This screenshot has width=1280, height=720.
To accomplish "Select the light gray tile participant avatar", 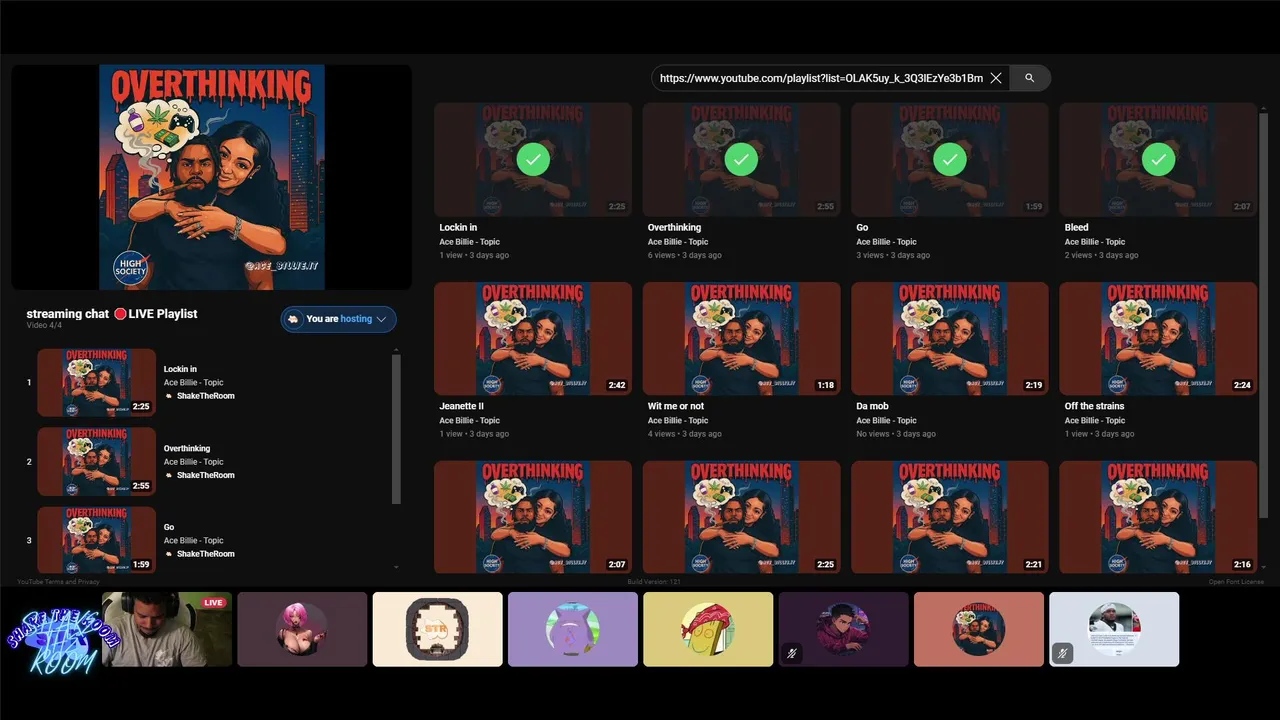I will (x=1114, y=629).
